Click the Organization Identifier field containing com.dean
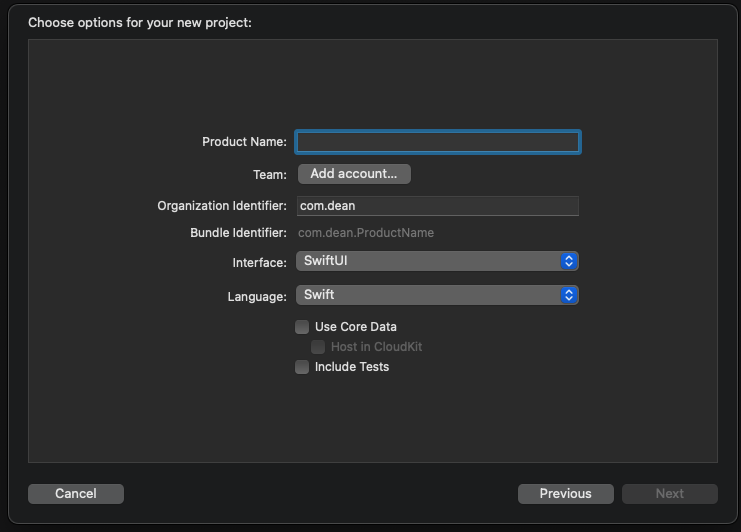Screen dimensions: 741x532 point(438,206)
